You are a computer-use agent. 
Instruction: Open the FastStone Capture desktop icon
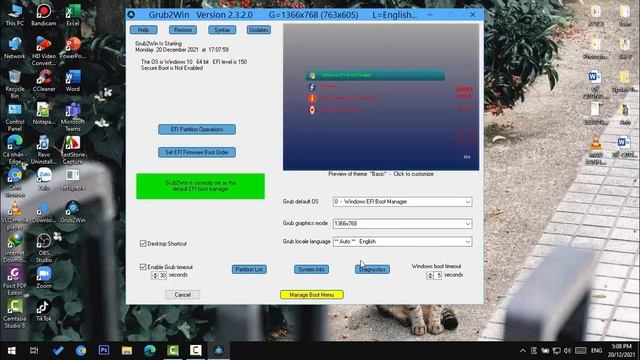73,149
